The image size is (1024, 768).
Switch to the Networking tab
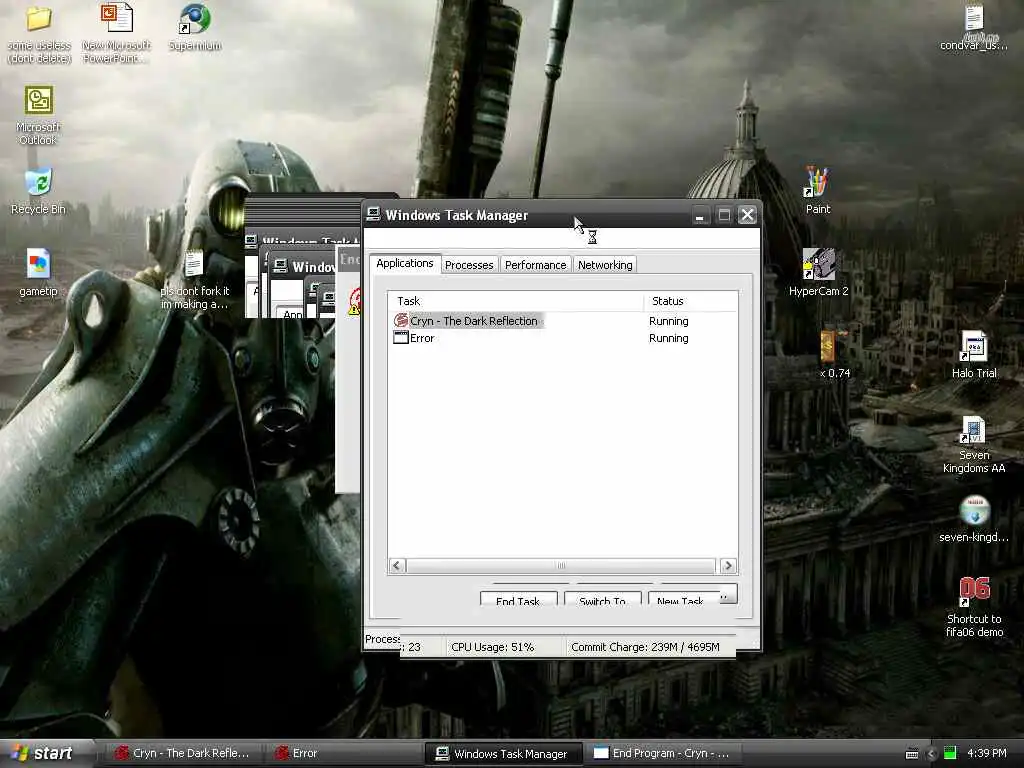coord(605,265)
